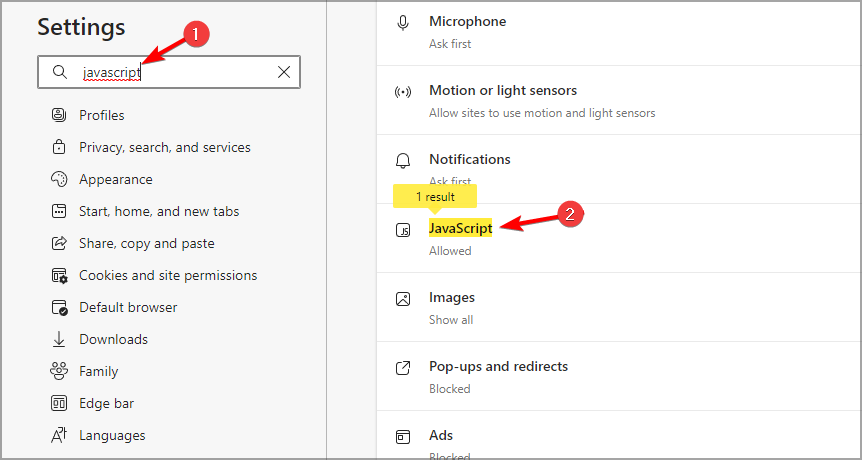This screenshot has height=460, width=862.
Task: Click the lock icon for Privacy settings
Action: coord(59,147)
